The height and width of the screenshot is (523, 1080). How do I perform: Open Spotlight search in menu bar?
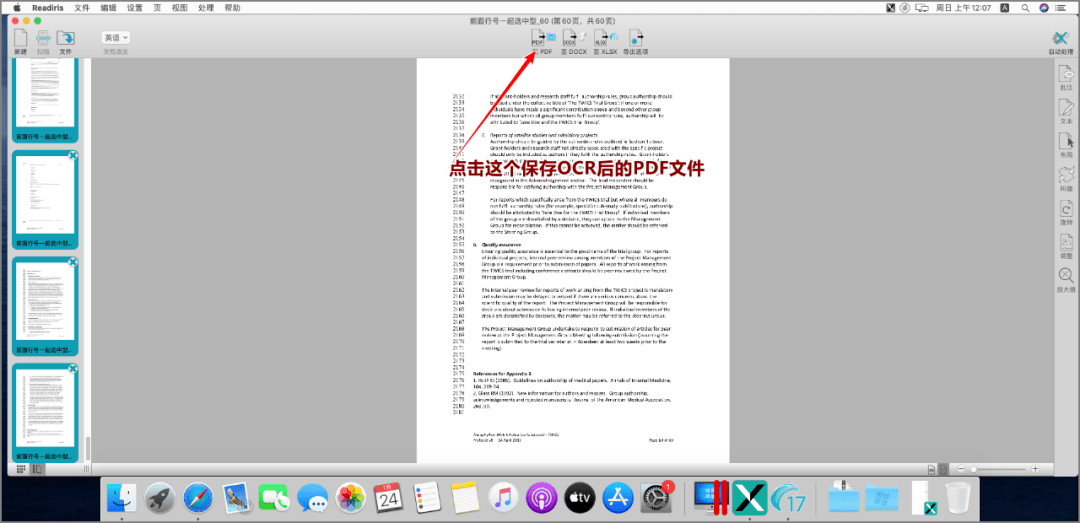1026,8
